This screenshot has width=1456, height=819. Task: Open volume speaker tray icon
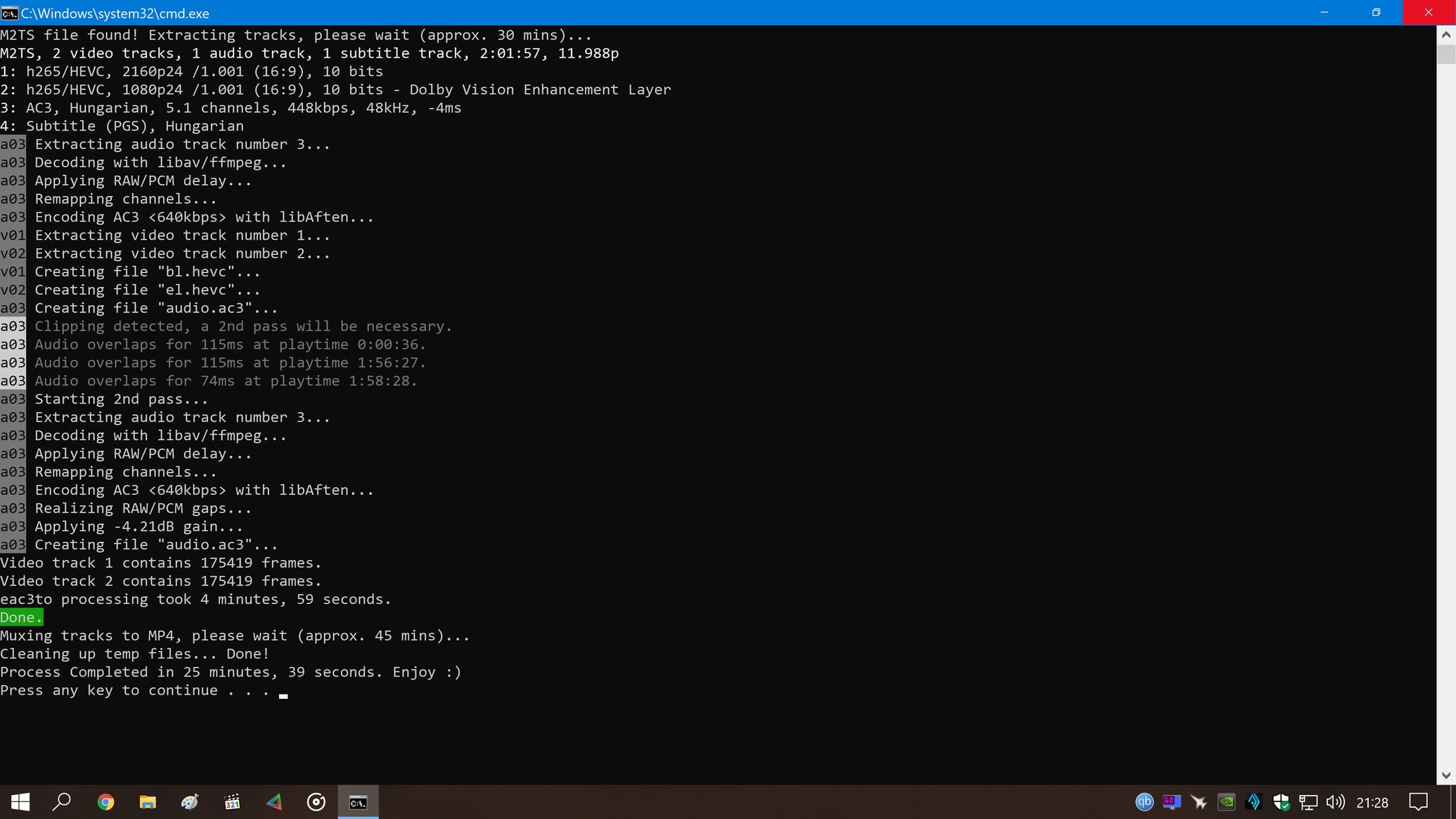[x=1335, y=802]
